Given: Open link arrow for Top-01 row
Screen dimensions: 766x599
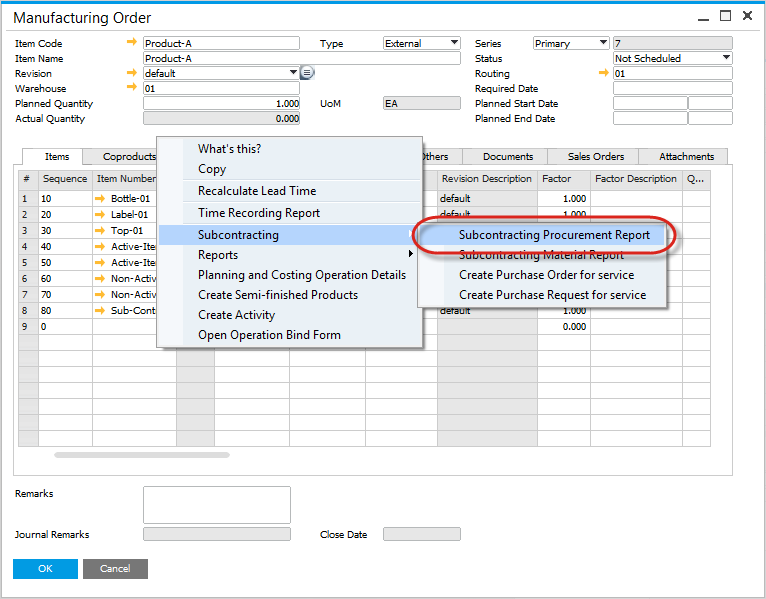Looking at the screenshot, I should pyautogui.click(x=100, y=231).
